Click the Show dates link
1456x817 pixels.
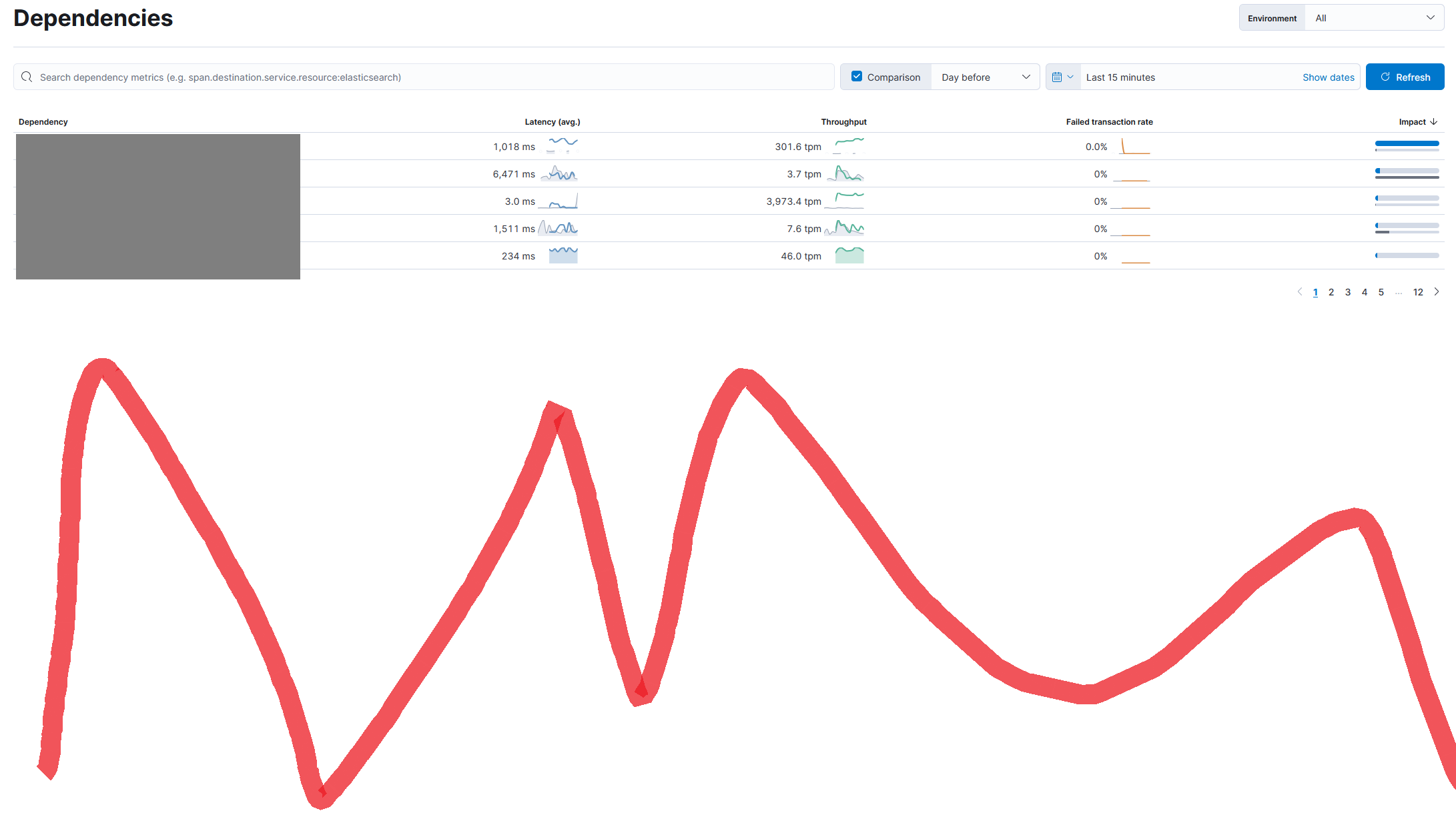point(1328,77)
